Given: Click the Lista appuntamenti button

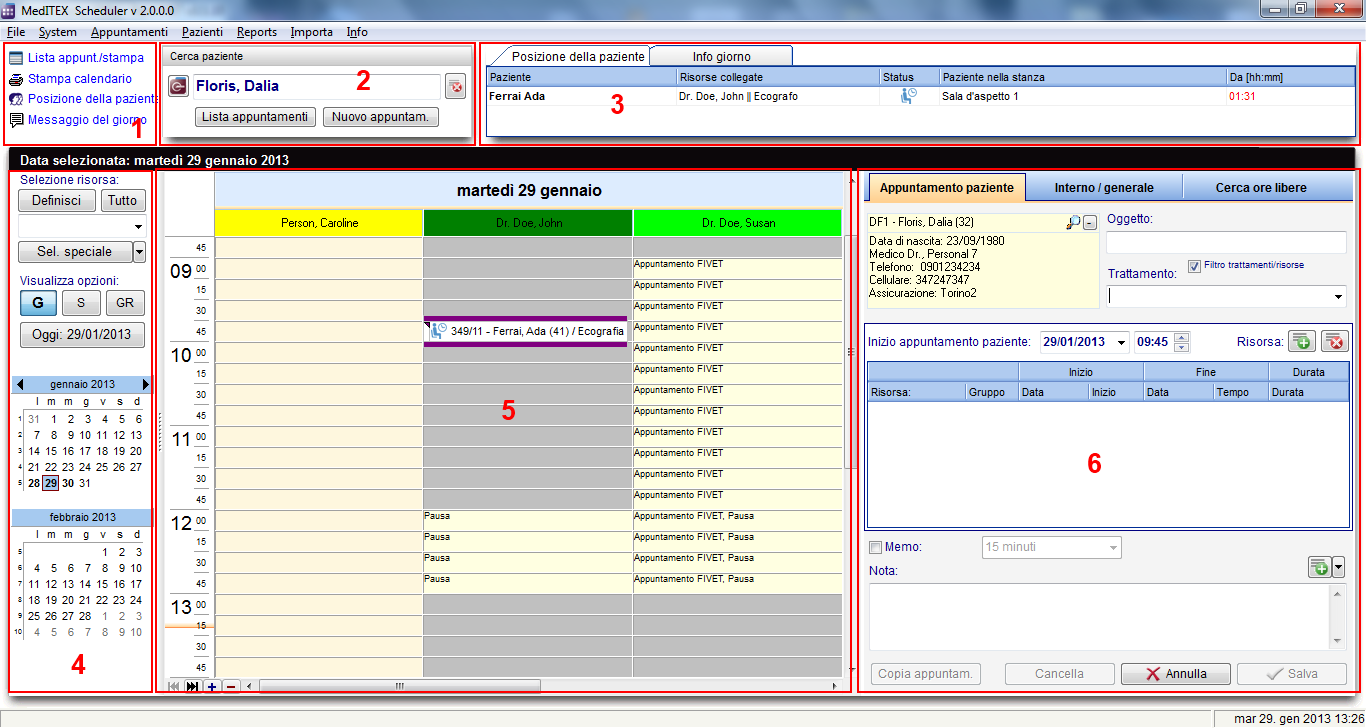Looking at the screenshot, I should (x=255, y=117).
